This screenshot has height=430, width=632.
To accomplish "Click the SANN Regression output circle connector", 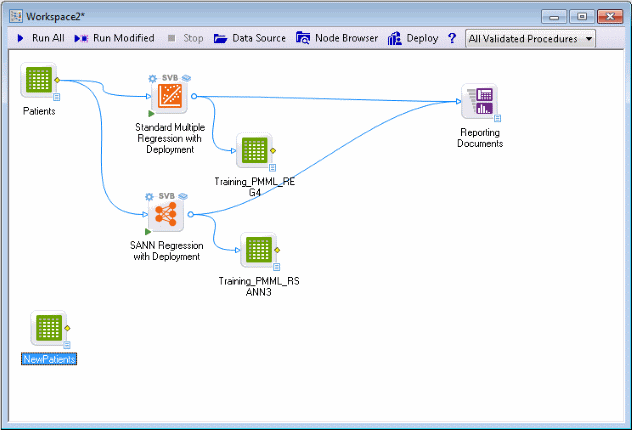I will click(x=191, y=214).
